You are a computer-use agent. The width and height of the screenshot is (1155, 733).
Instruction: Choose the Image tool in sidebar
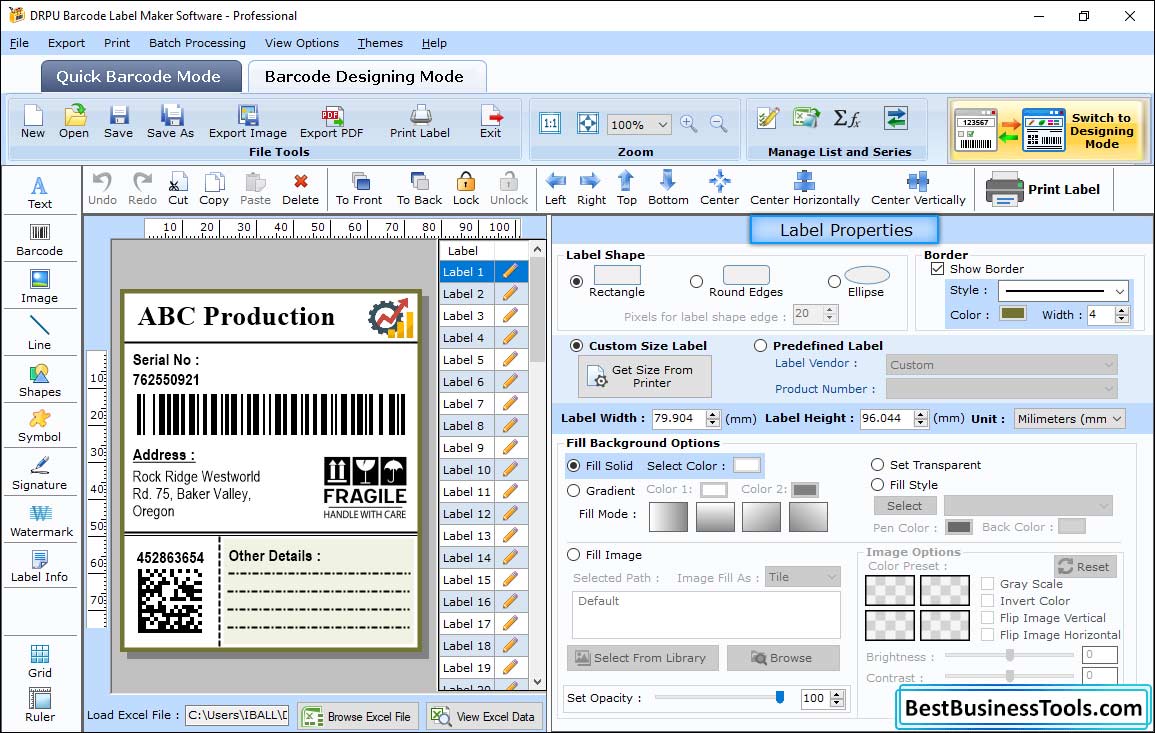tap(40, 287)
